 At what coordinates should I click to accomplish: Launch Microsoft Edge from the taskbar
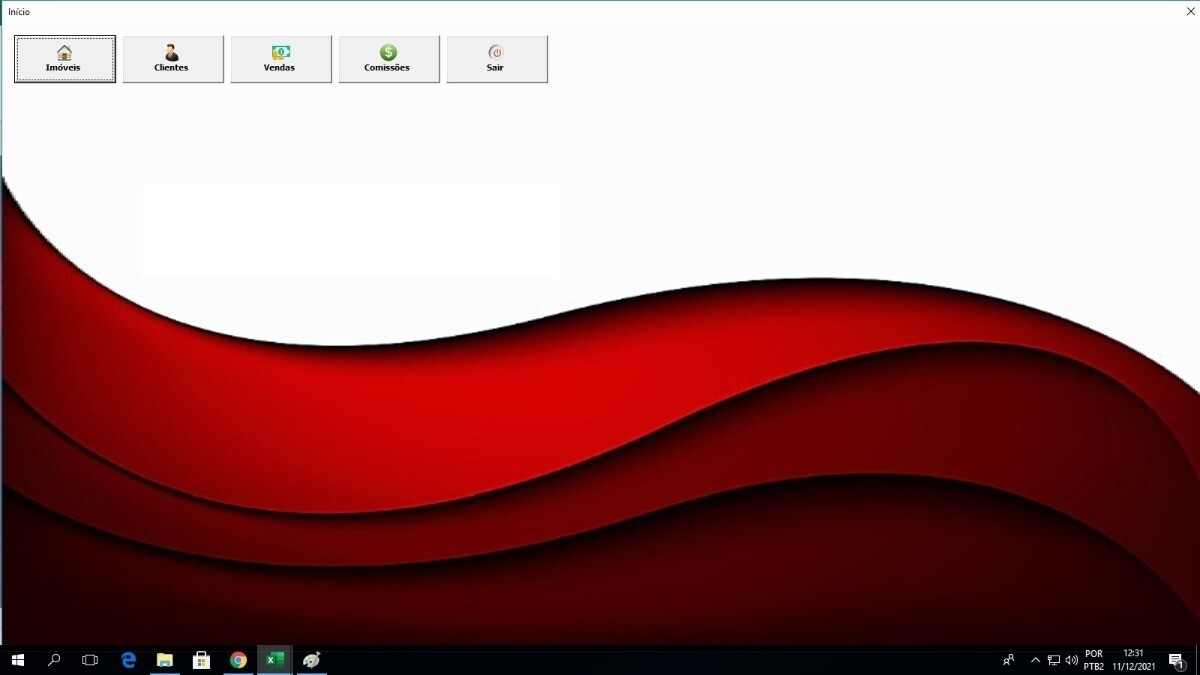pos(128,660)
